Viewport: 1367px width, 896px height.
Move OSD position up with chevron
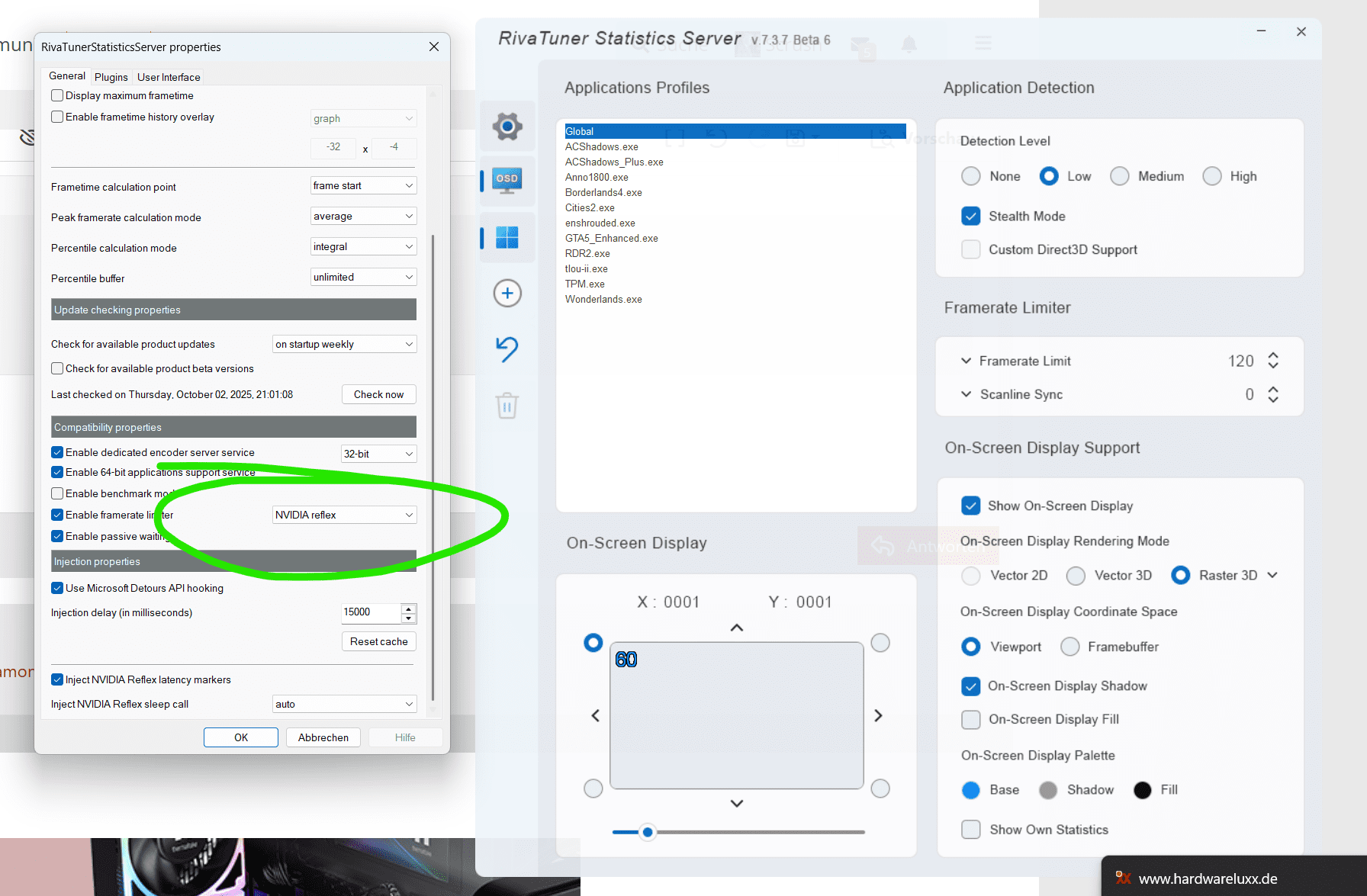[737, 628]
